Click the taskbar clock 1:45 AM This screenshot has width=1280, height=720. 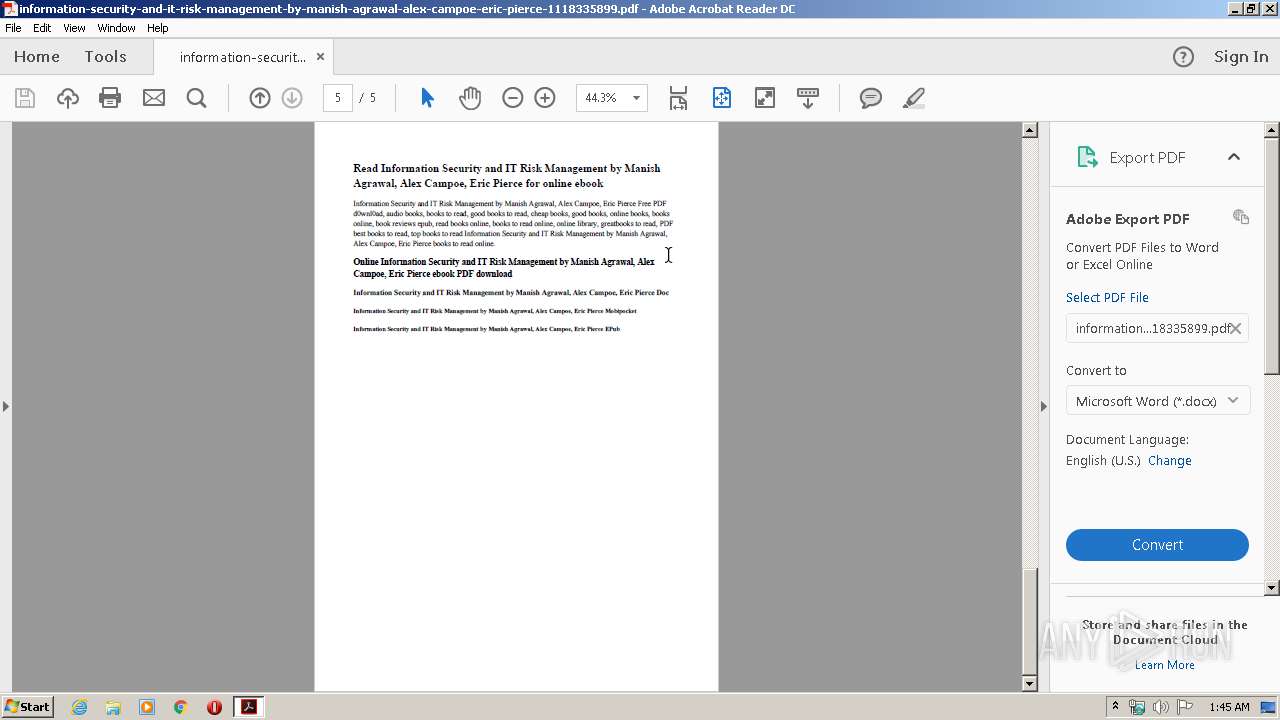click(x=1229, y=707)
